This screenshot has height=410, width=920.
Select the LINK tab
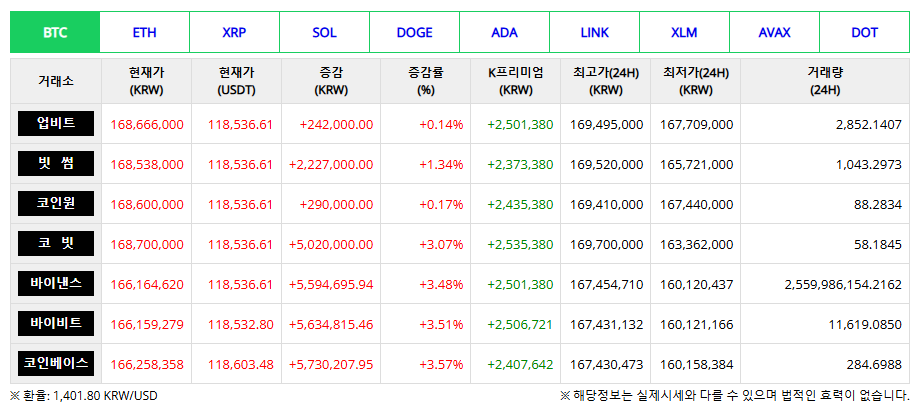click(x=594, y=33)
